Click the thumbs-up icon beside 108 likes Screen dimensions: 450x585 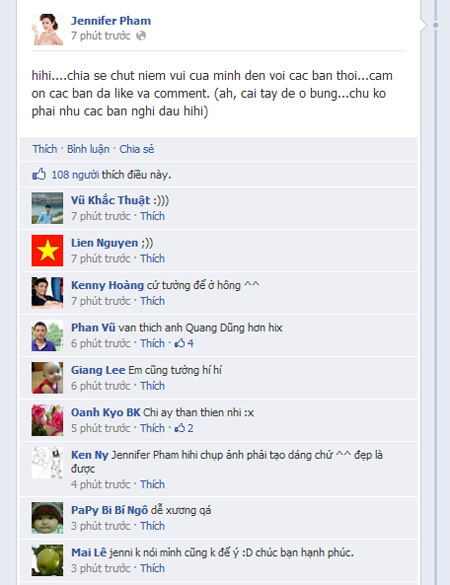[39, 174]
